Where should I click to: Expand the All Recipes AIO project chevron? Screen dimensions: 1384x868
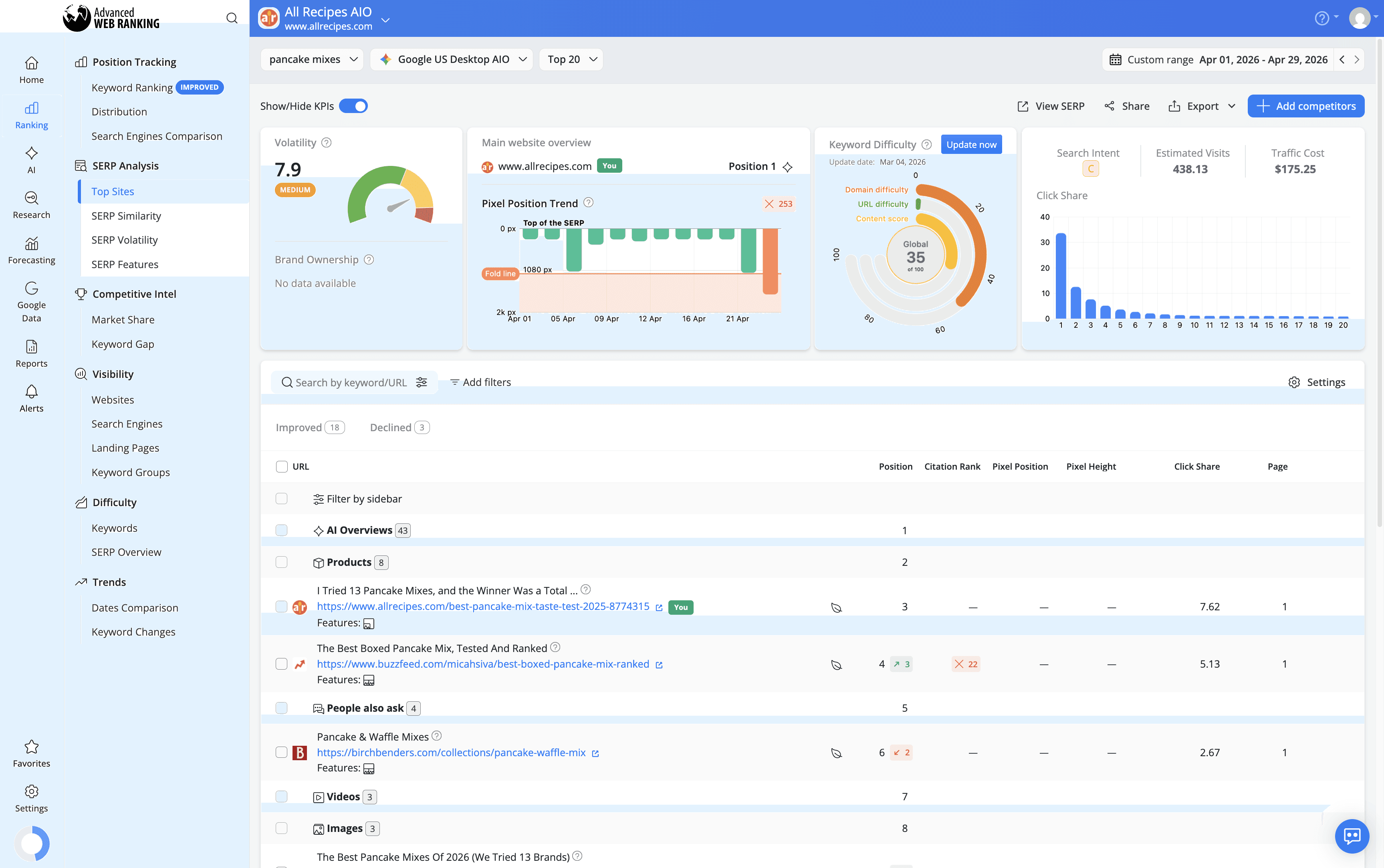pyautogui.click(x=386, y=20)
